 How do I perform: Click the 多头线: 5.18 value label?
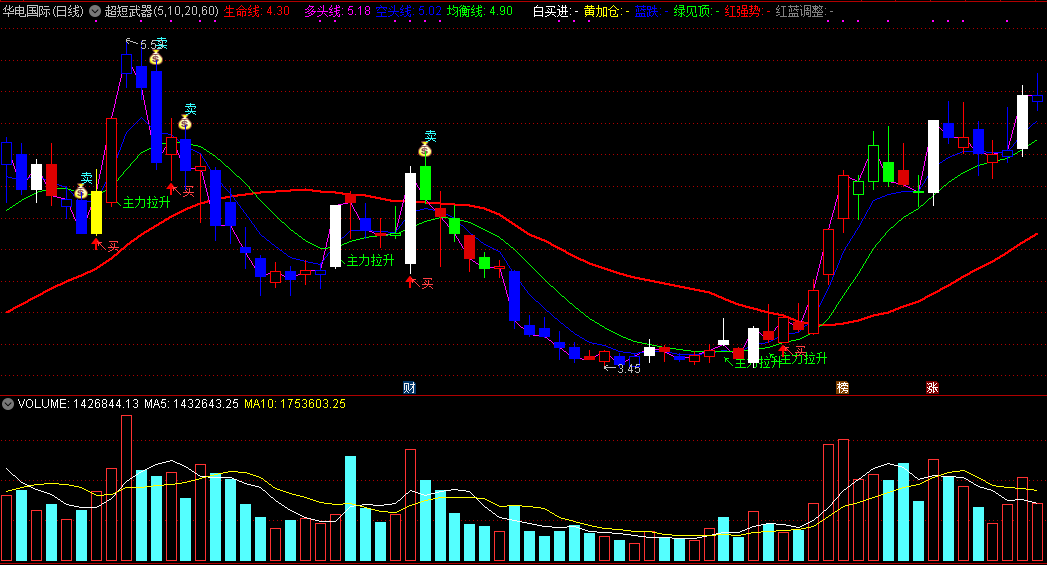pos(337,11)
